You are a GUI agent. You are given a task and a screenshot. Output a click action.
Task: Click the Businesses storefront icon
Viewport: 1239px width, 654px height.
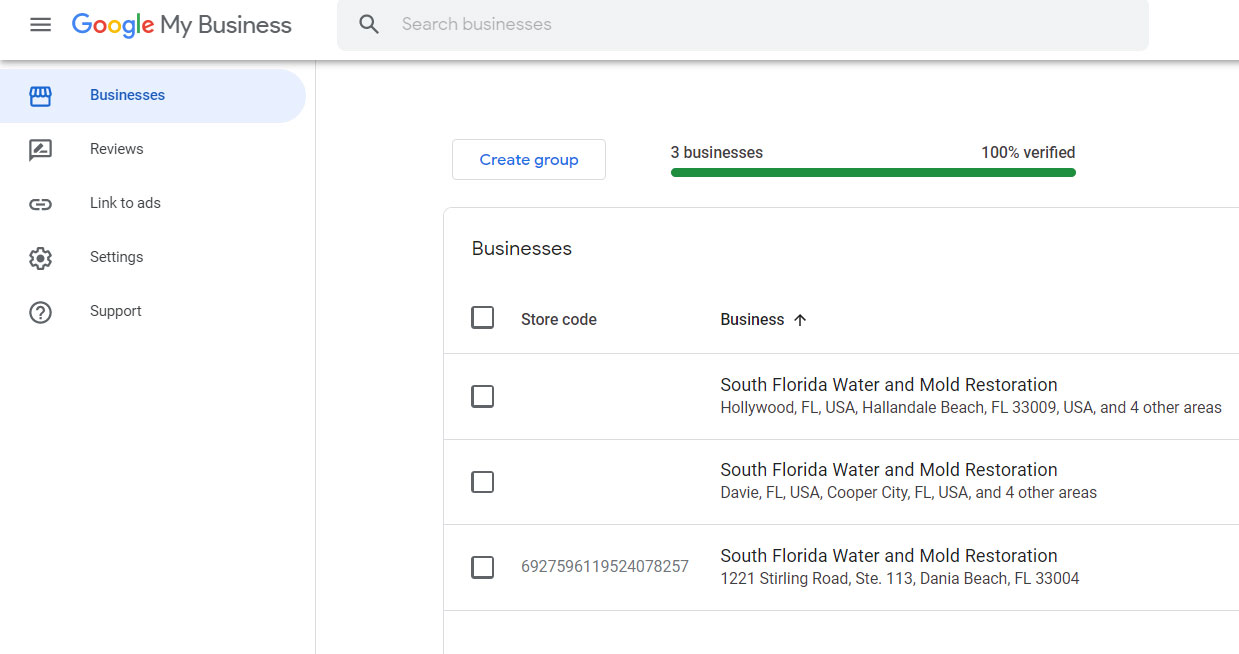(40, 96)
